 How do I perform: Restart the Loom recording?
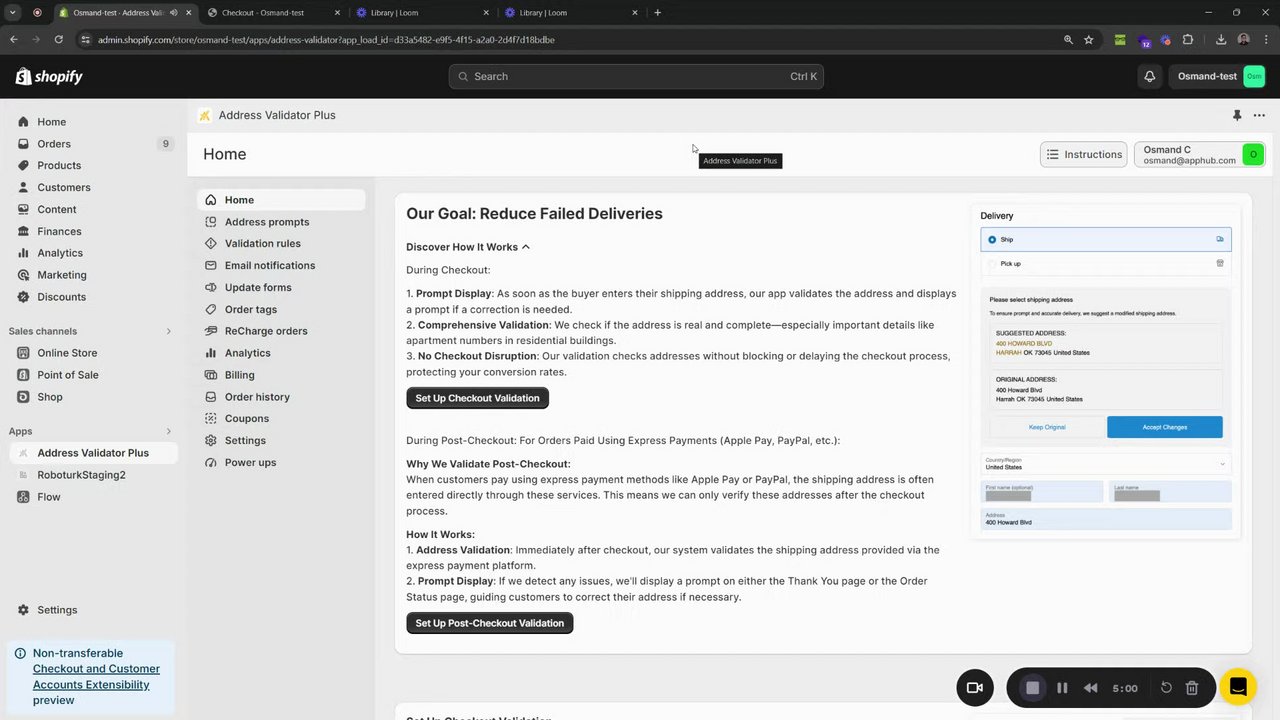(1166, 688)
